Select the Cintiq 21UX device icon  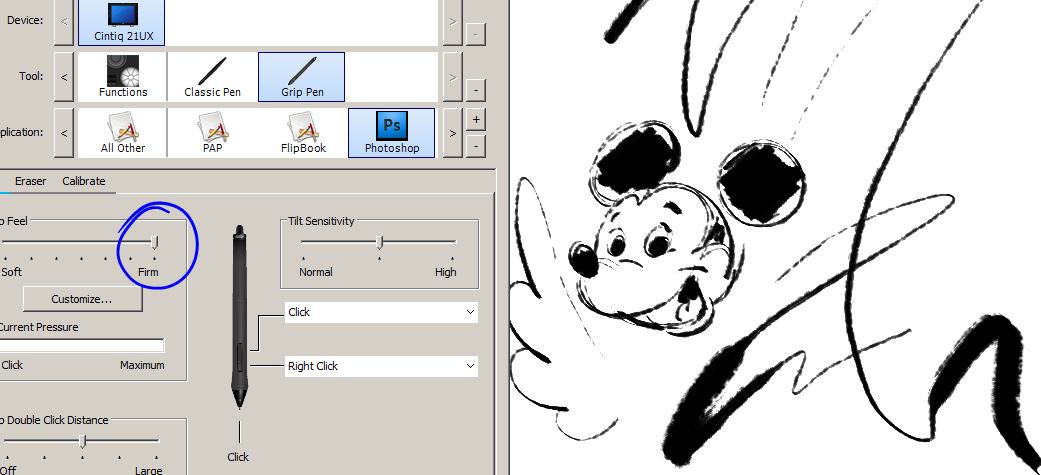[121, 22]
